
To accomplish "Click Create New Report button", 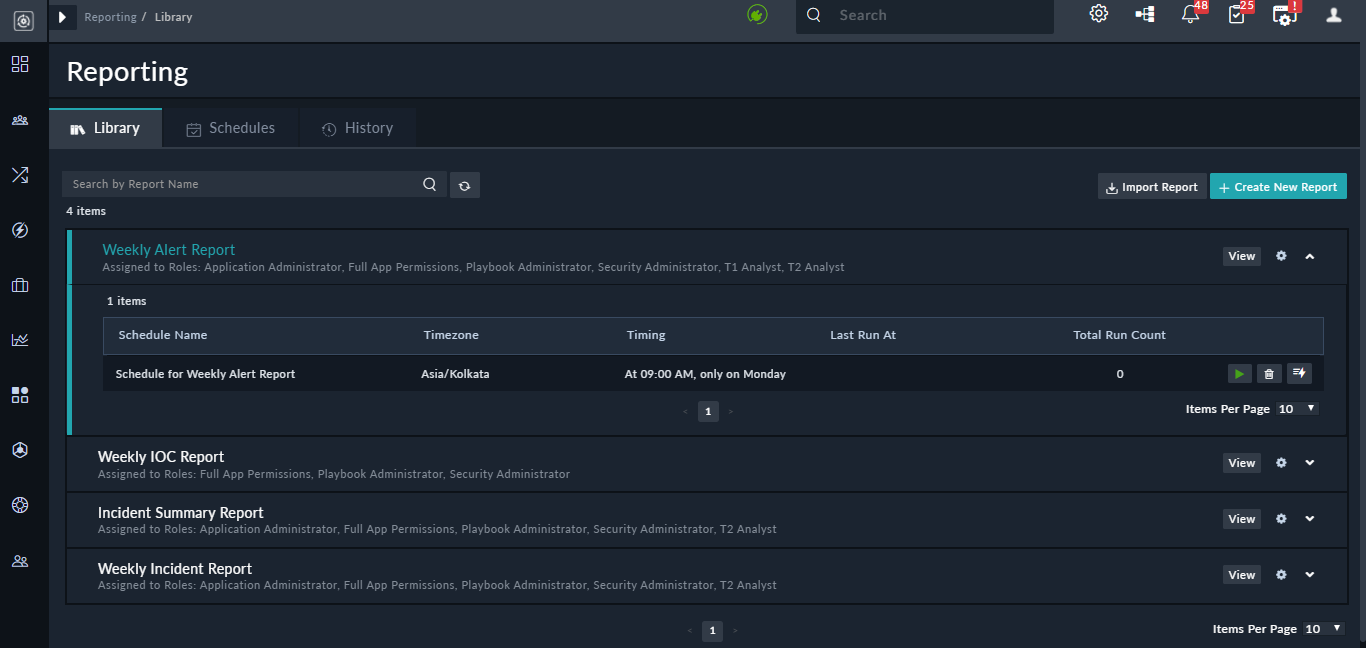I will 1278,187.
